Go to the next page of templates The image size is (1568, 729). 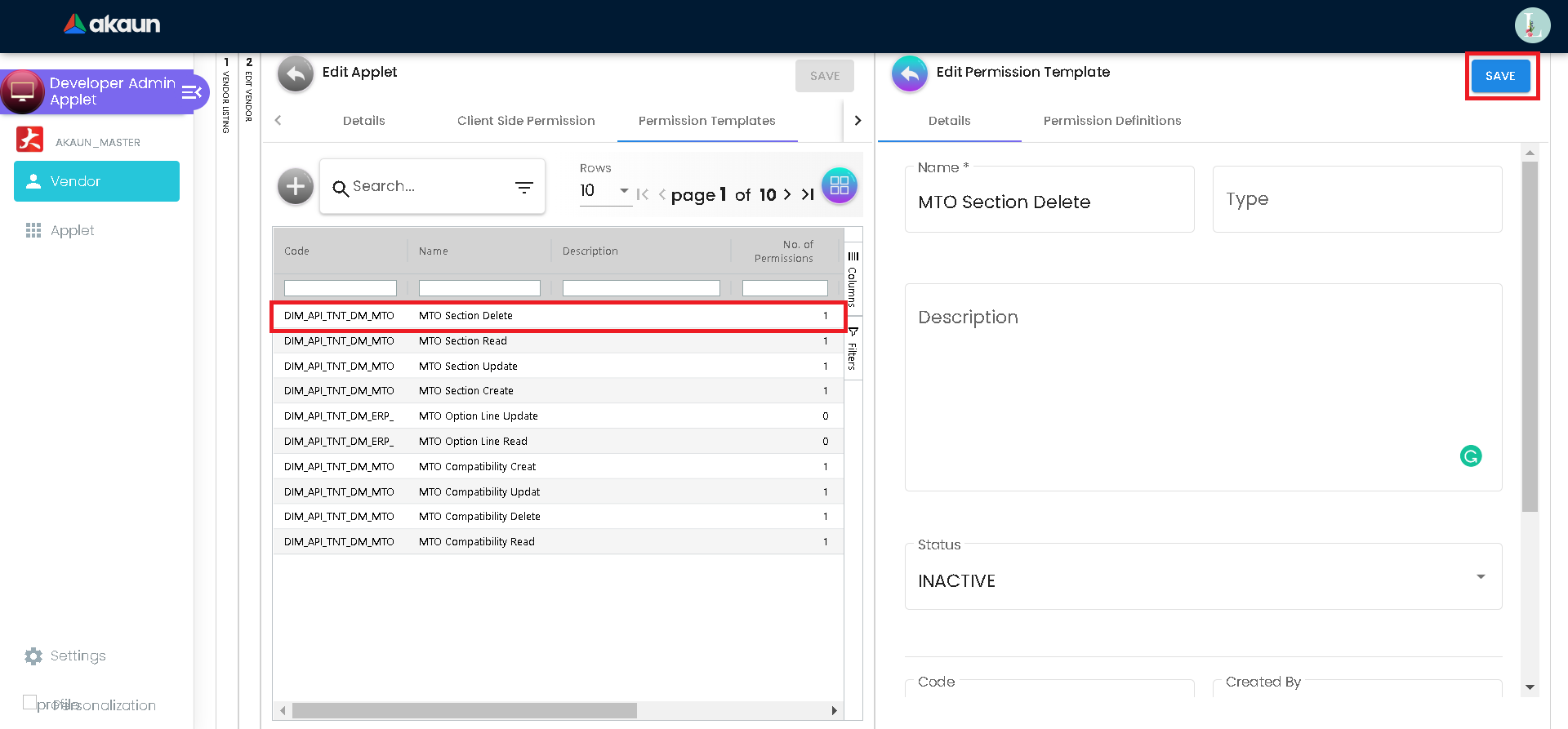click(787, 194)
